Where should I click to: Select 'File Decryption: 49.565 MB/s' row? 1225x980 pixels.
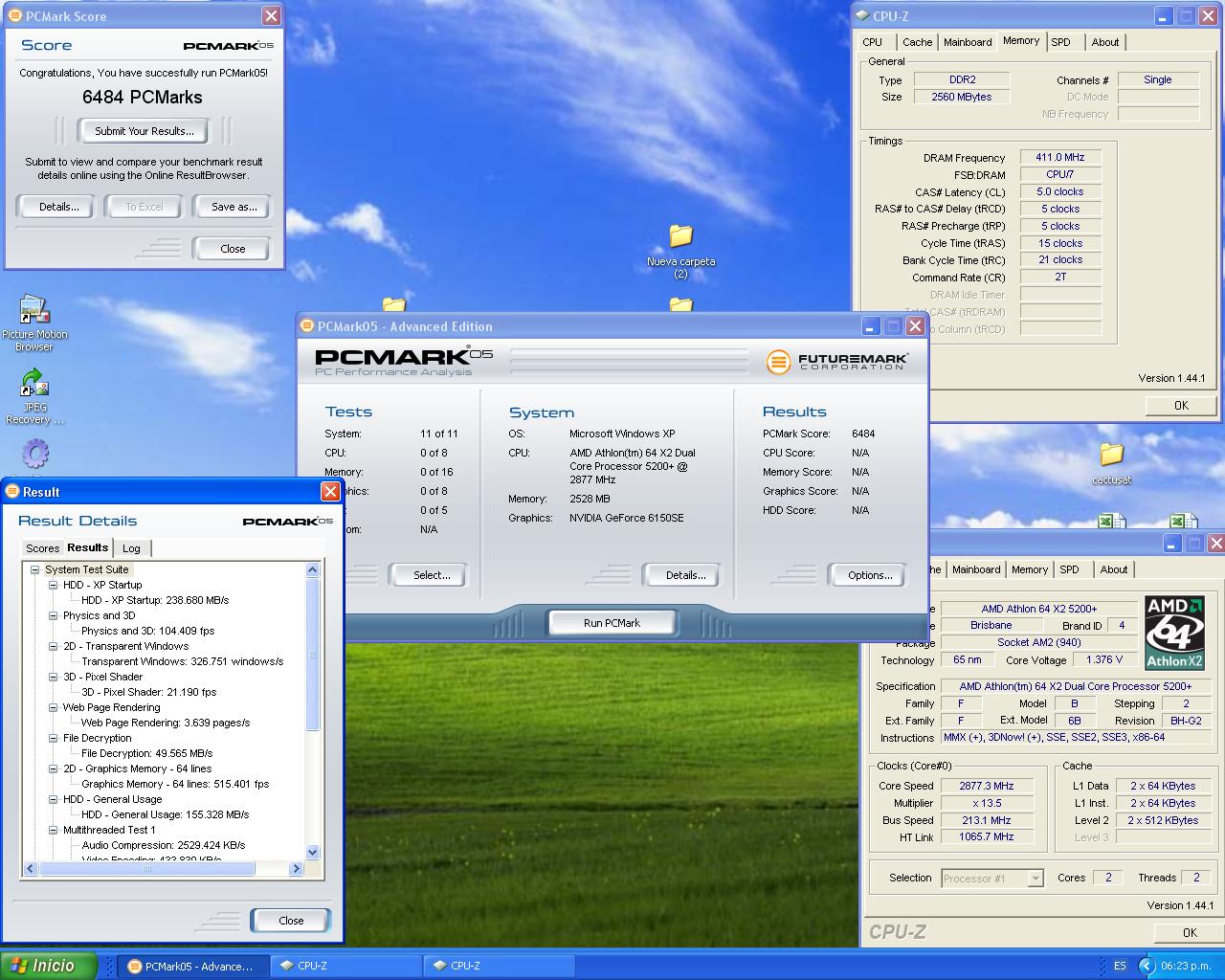[146, 753]
